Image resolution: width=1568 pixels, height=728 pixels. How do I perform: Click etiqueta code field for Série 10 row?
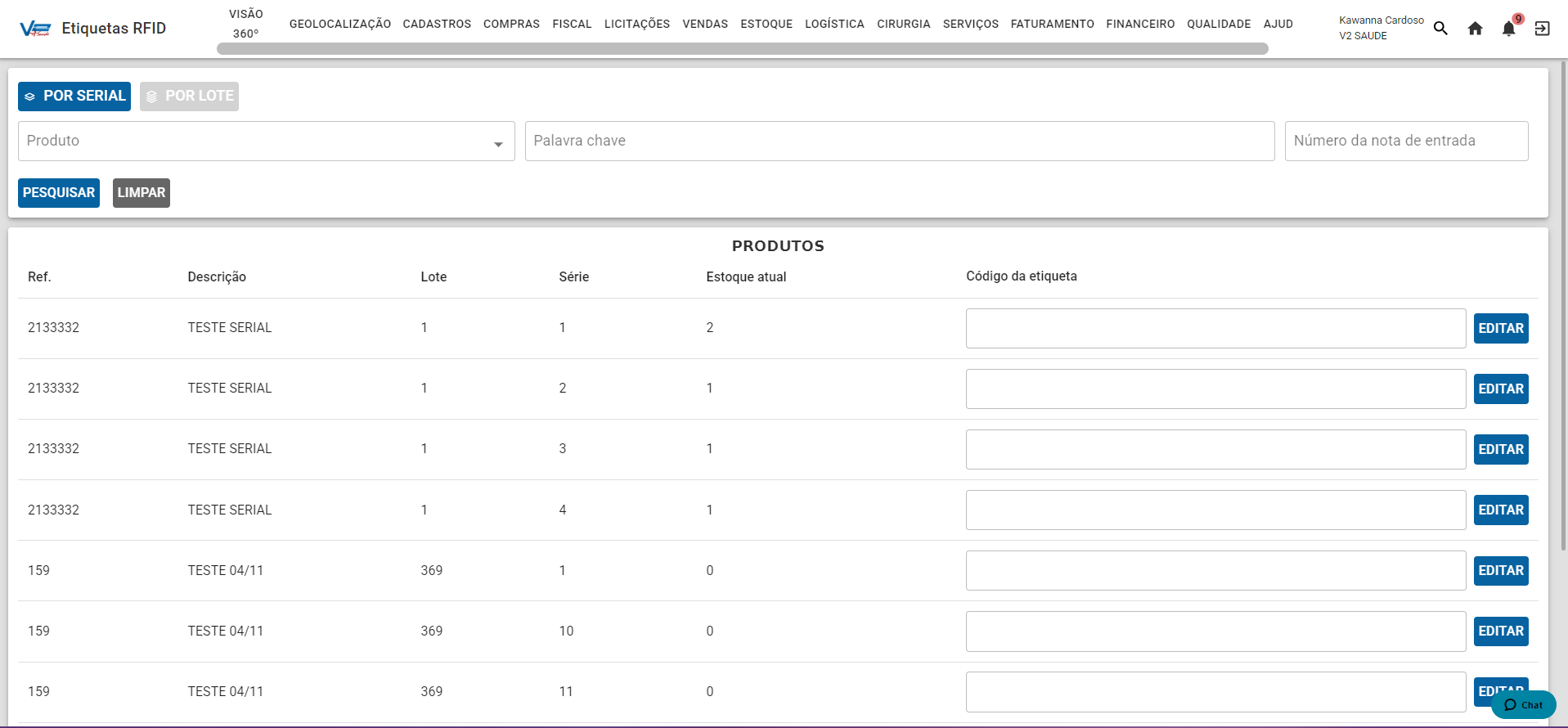tap(1215, 631)
